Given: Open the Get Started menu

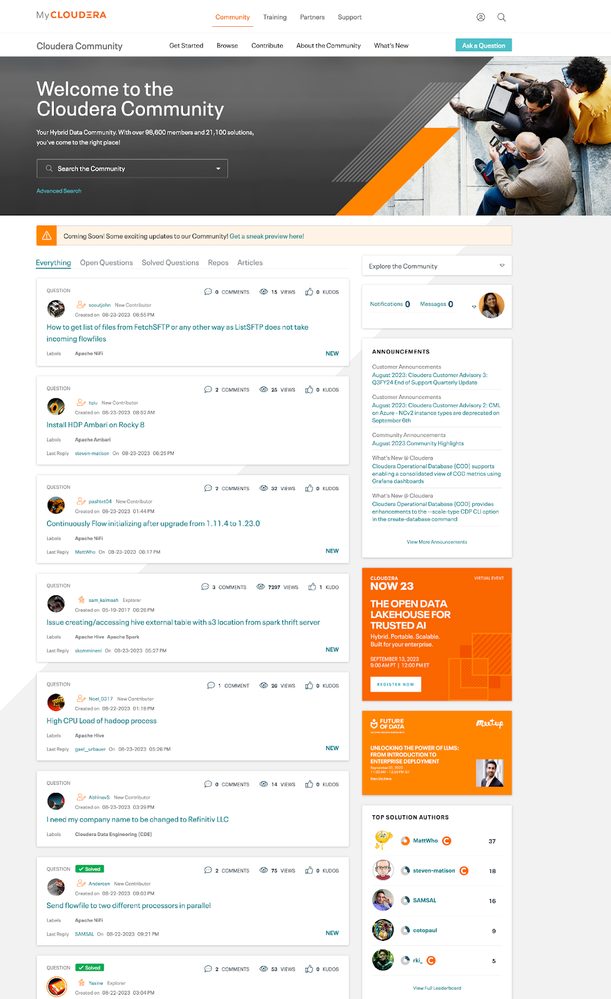Looking at the screenshot, I should point(186,46).
